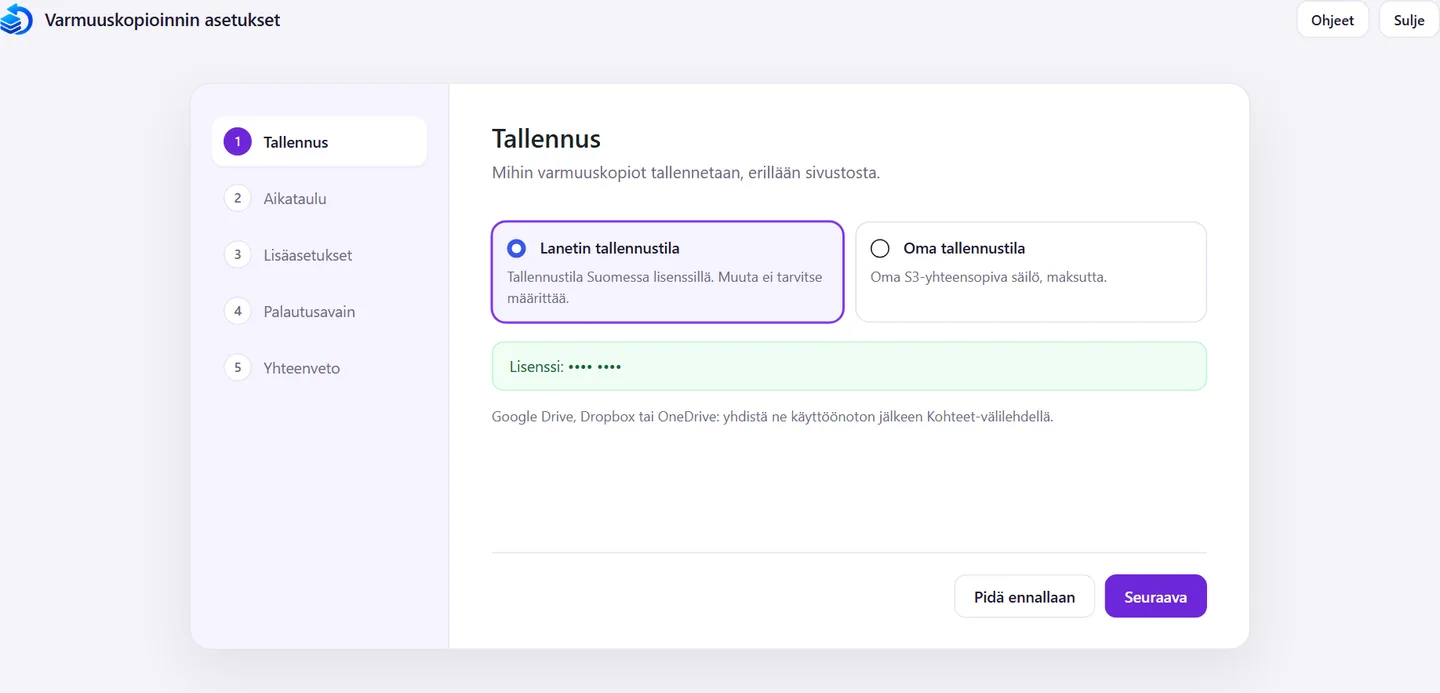Viewport: 1440px width, 693px height.
Task: Click the Pidä ennallaan button
Action: click(x=1024, y=597)
